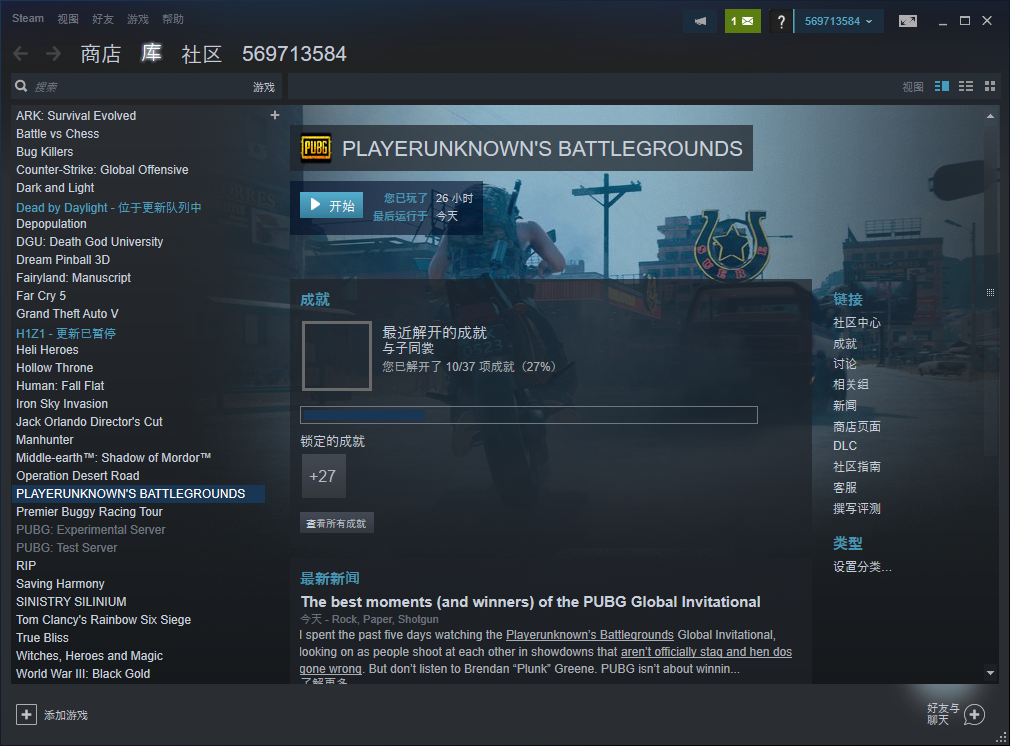Image resolution: width=1010 pixels, height=746 pixels.
Task: Select PUBG: Experimental Server
Action: 90,530
